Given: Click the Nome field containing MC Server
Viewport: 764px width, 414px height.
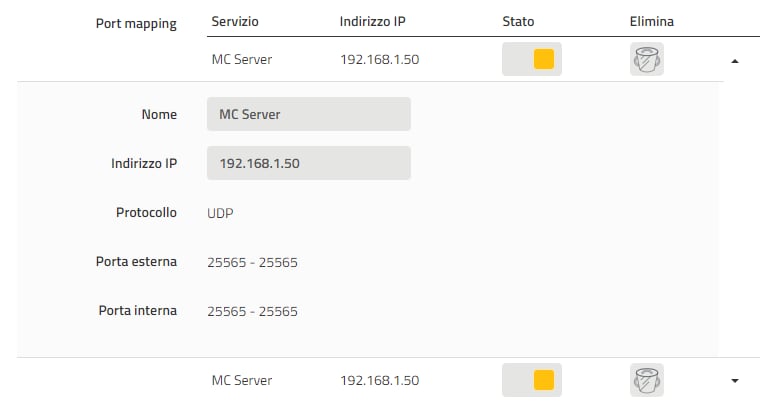Looking at the screenshot, I should [308, 114].
